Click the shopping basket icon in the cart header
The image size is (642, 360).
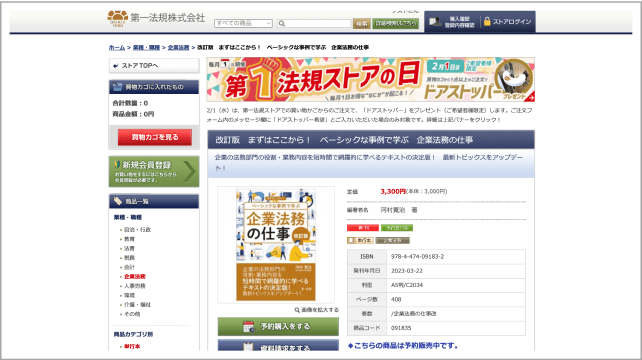tap(118, 87)
